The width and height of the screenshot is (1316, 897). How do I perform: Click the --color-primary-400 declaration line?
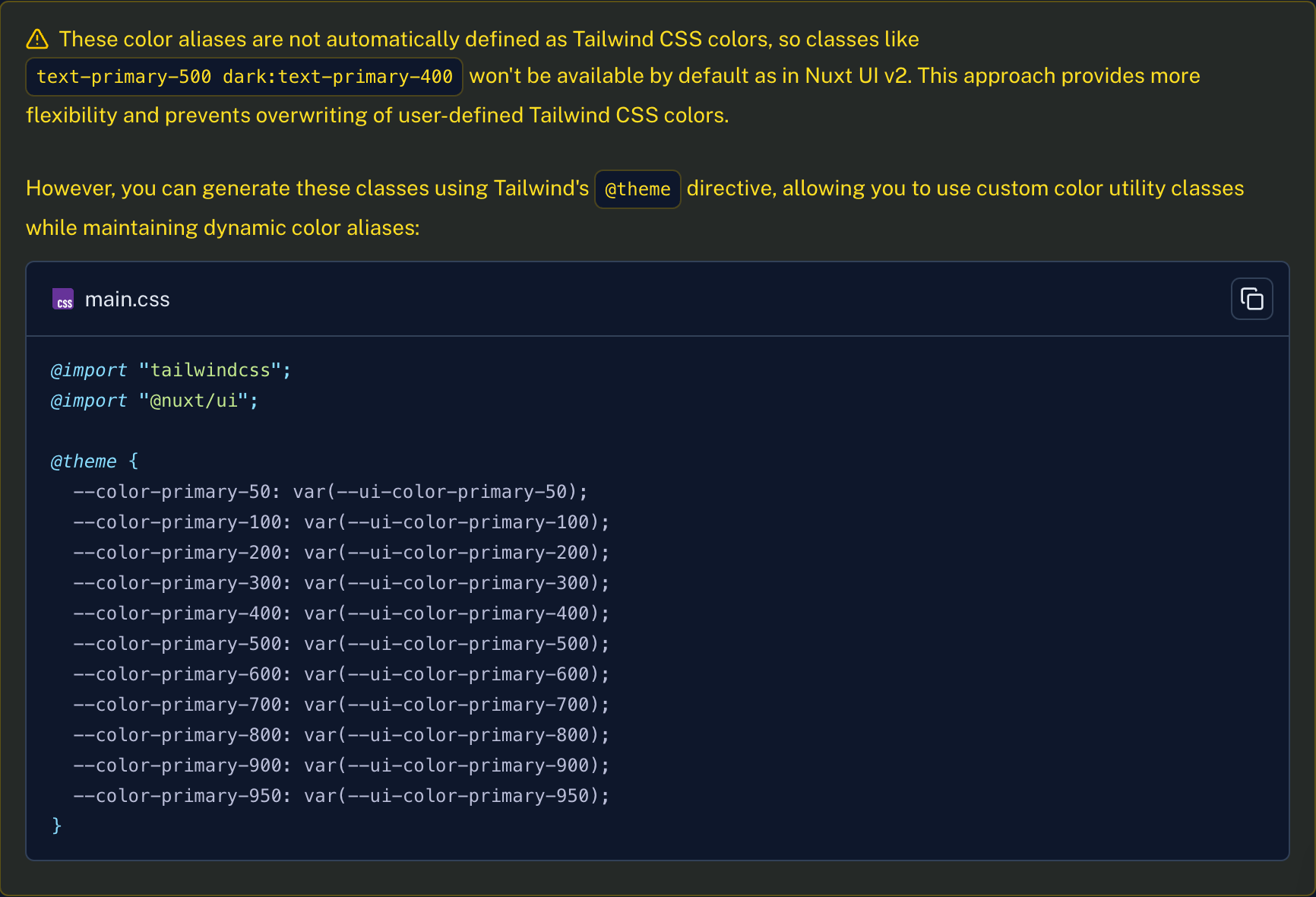[x=341, y=613]
